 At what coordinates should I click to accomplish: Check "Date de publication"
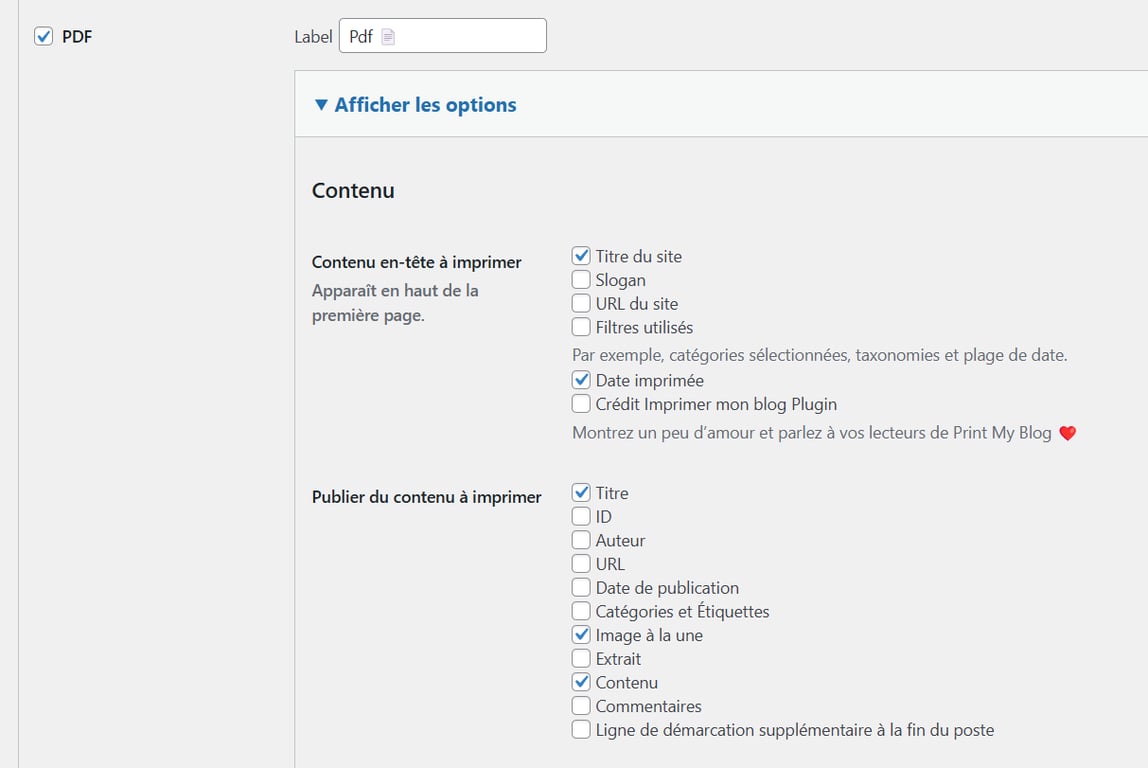coord(581,587)
